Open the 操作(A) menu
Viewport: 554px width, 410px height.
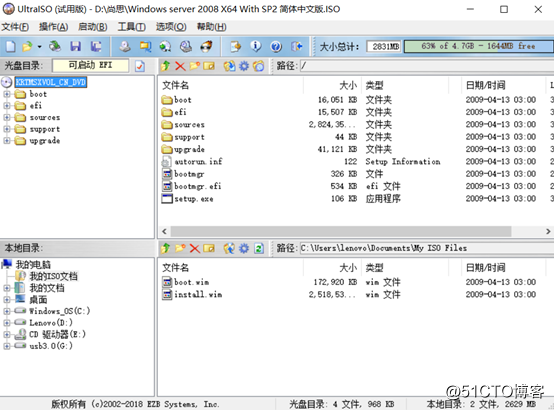coord(53,27)
